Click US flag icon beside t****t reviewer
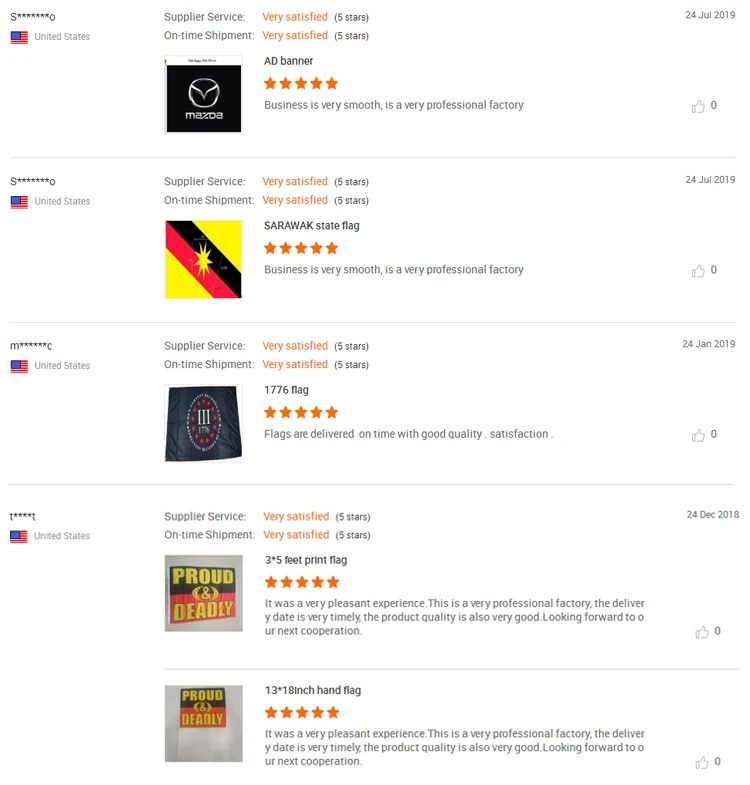This screenshot has height=785, width=750. (19, 537)
